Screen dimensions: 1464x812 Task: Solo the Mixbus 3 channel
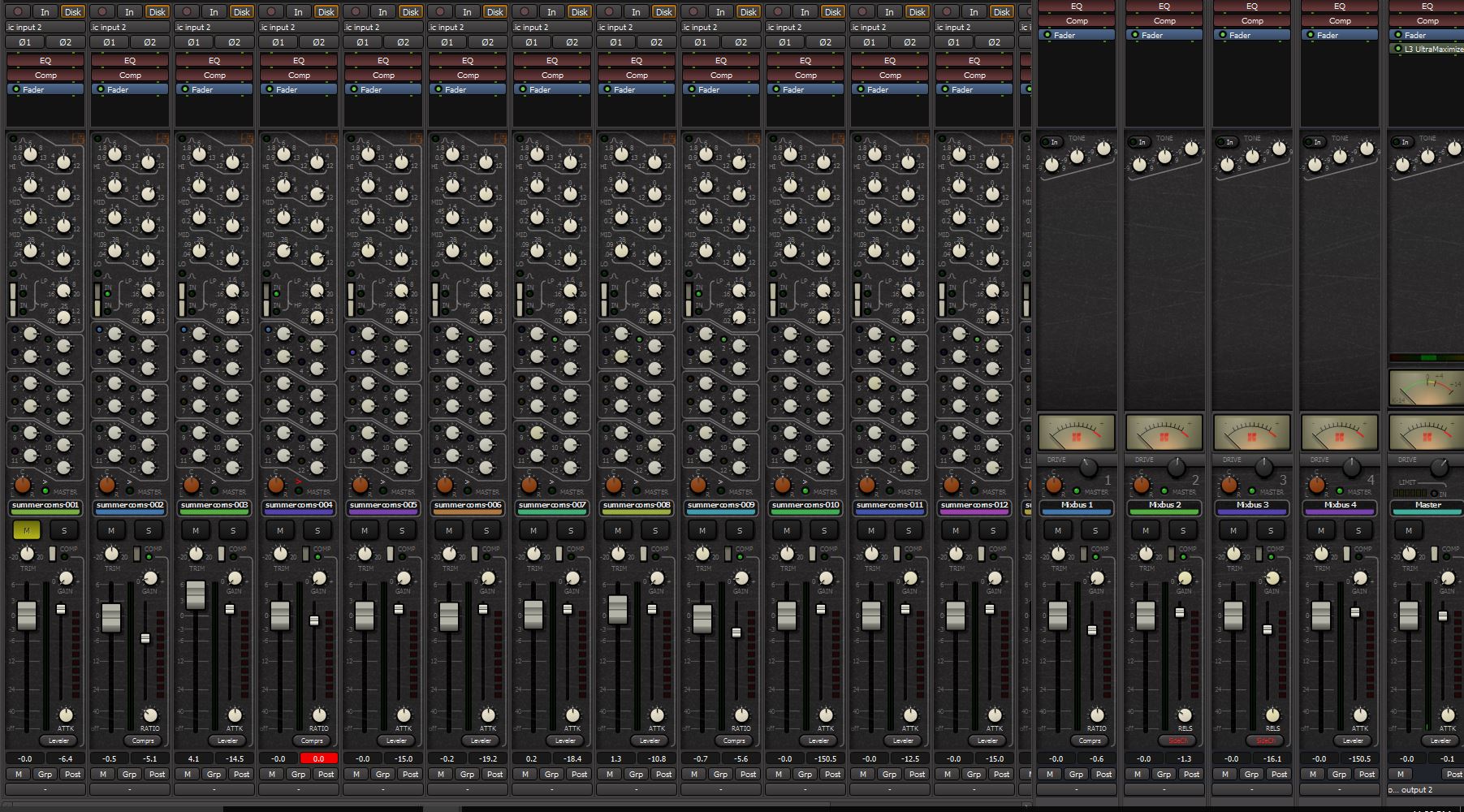tap(1270, 529)
